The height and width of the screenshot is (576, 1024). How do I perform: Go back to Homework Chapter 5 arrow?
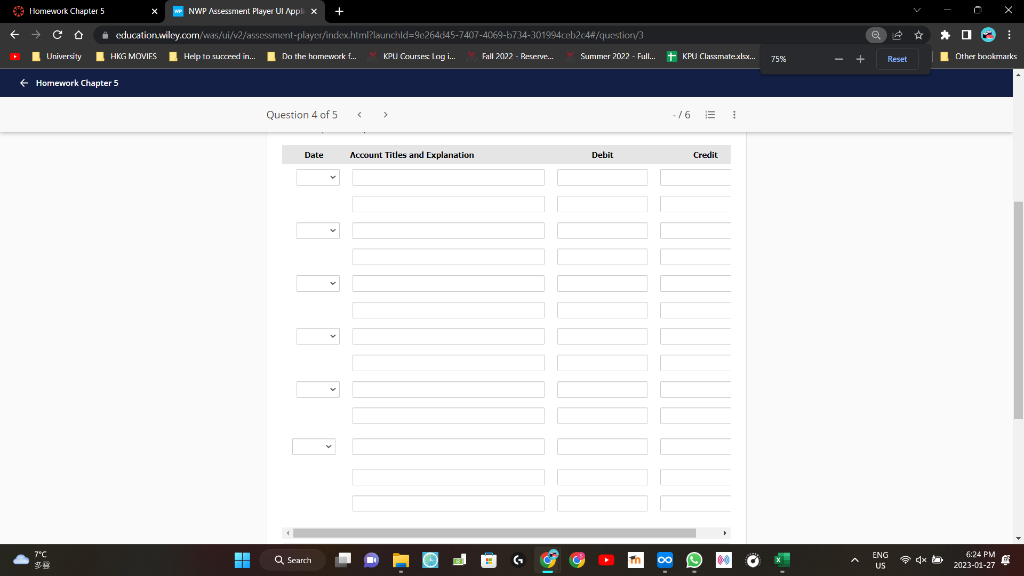[x=24, y=83]
